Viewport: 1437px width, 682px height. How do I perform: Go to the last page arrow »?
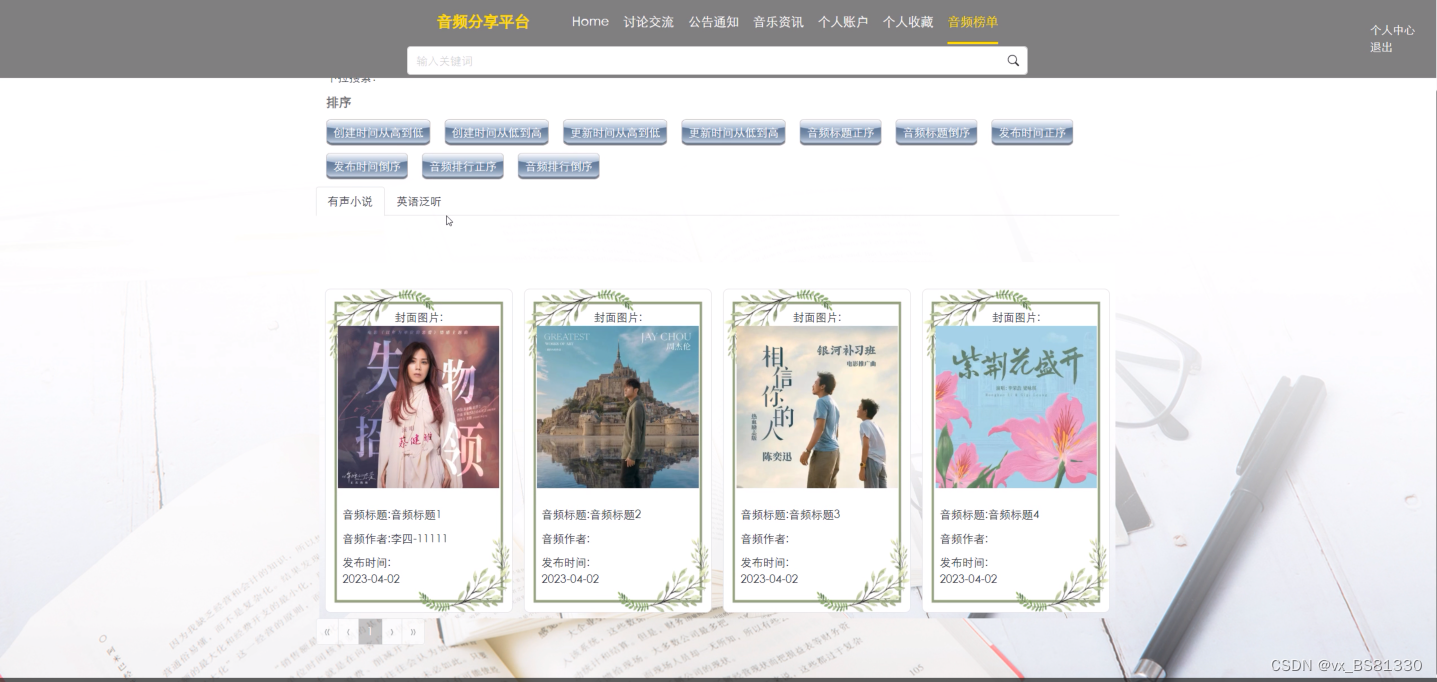click(413, 632)
